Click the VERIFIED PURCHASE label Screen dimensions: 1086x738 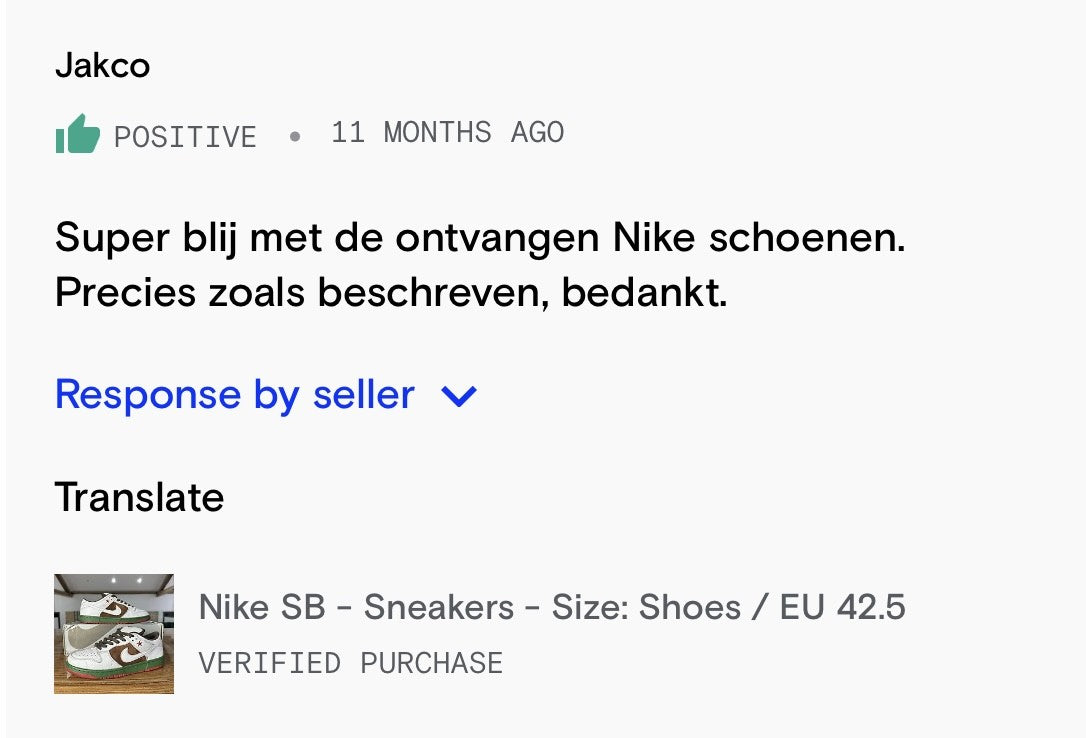350,663
